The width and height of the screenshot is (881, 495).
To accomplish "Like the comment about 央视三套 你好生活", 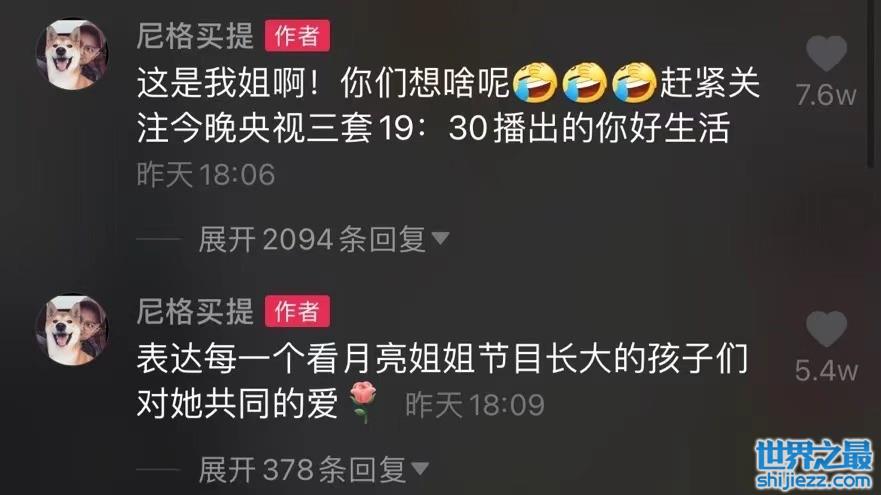I will click(x=826, y=53).
